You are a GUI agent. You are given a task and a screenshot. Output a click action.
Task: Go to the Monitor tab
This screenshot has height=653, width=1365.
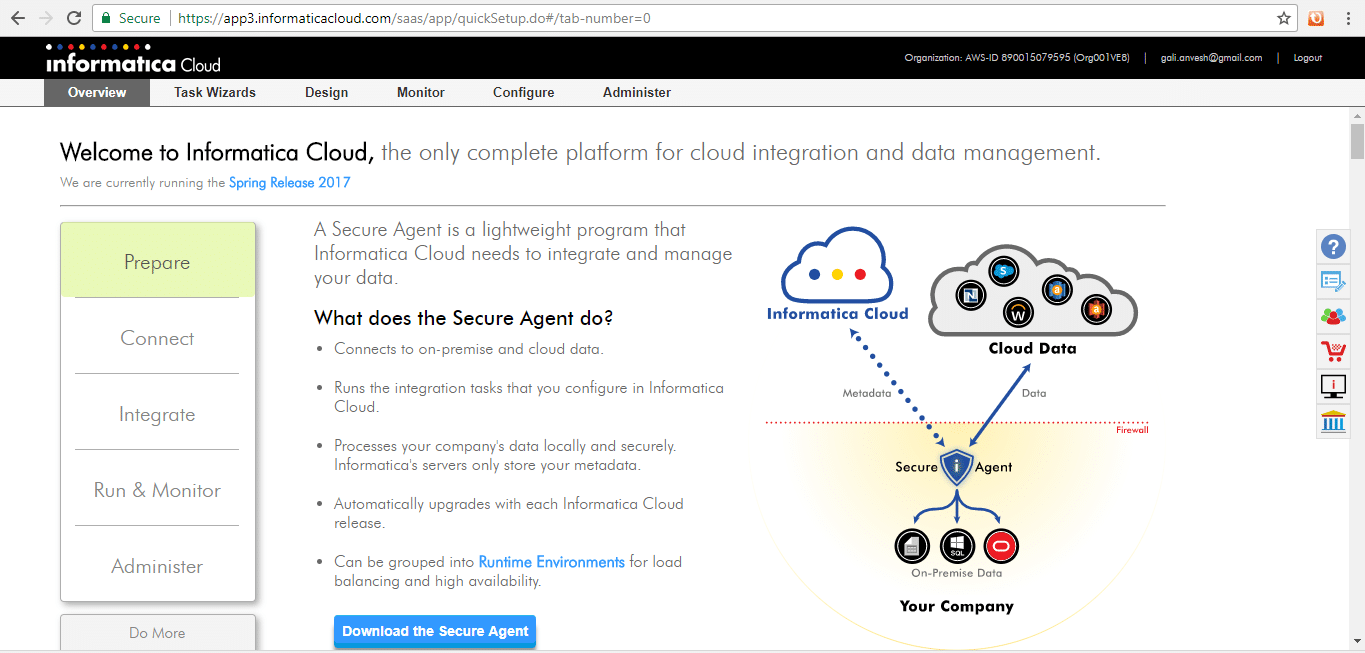coord(421,92)
